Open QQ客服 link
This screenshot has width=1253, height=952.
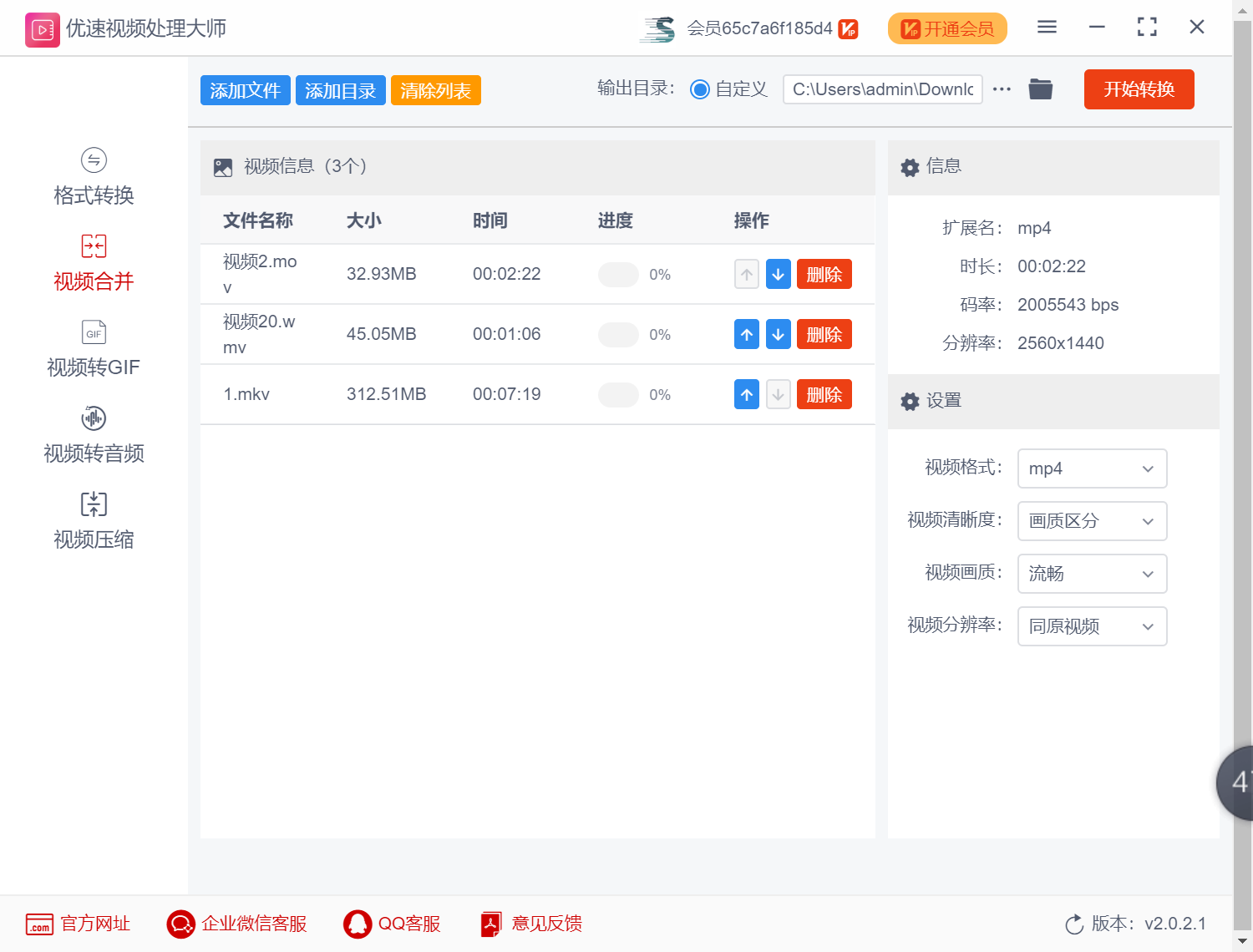392,924
